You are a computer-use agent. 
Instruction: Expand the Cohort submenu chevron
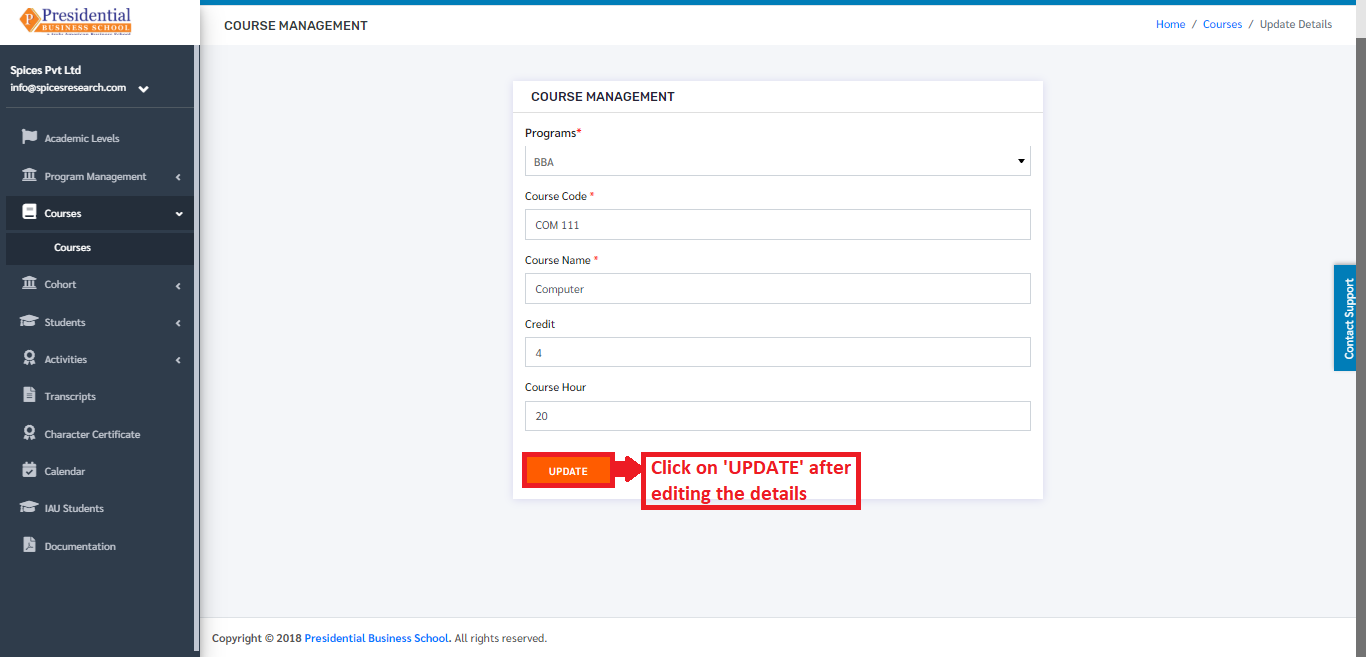tap(178, 286)
